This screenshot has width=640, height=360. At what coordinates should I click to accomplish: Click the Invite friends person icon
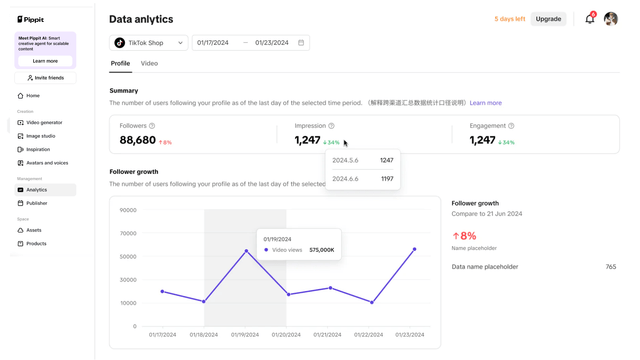[30, 78]
